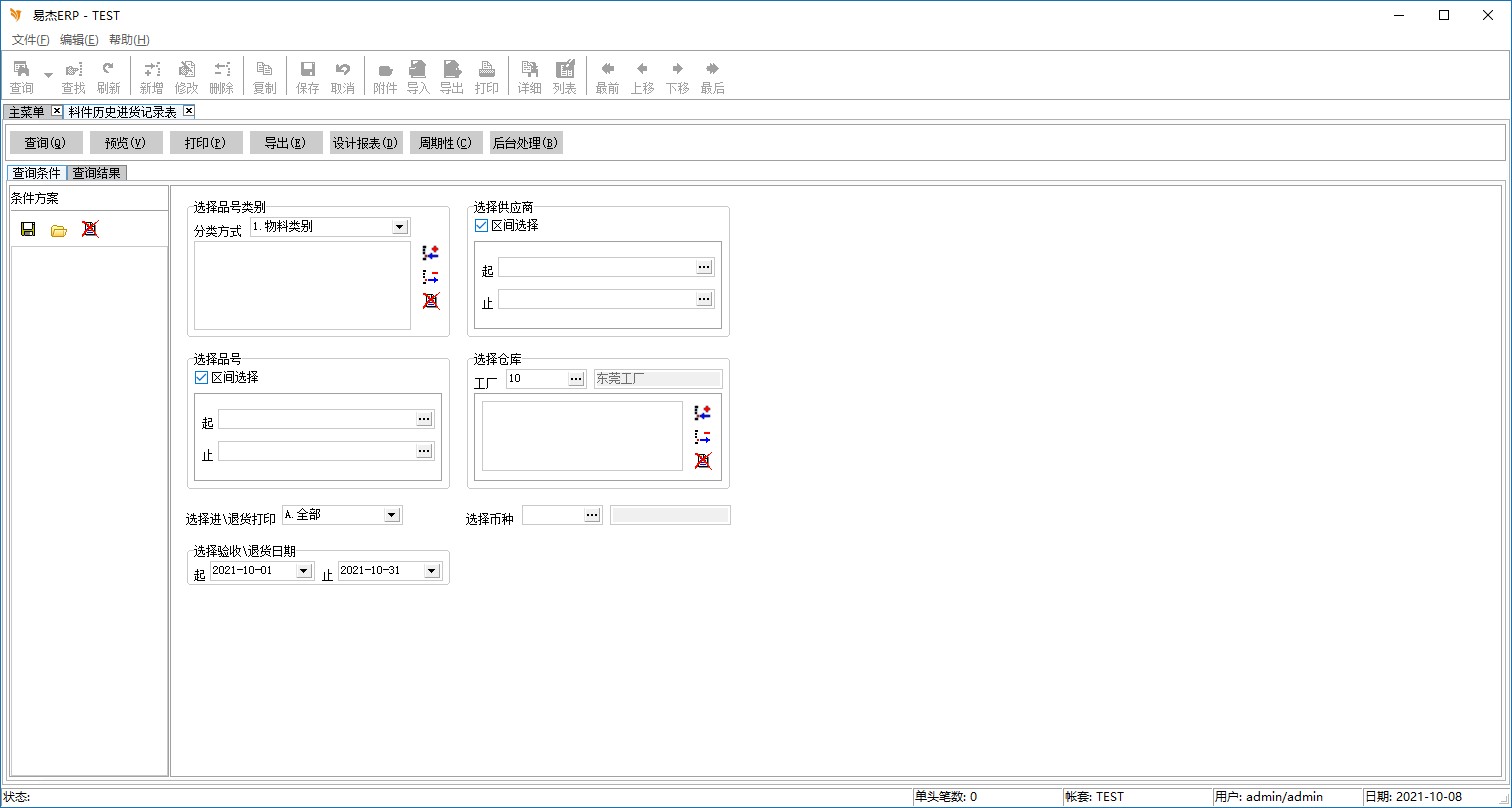
Task: Switch to the 查询结果 tab
Action: [x=97, y=173]
